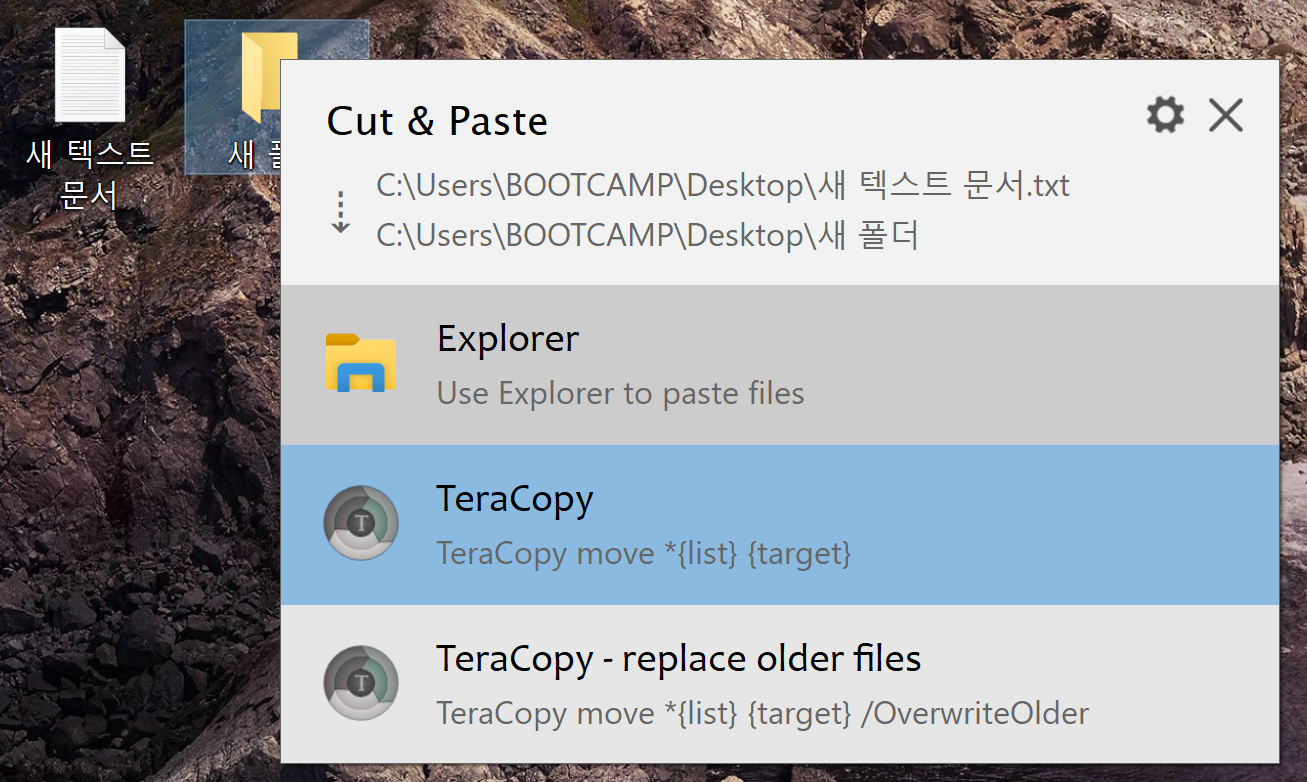Screen dimensions: 1307x782
Task: Click the icon beside 'replace older files'
Action: click(x=361, y=683)
